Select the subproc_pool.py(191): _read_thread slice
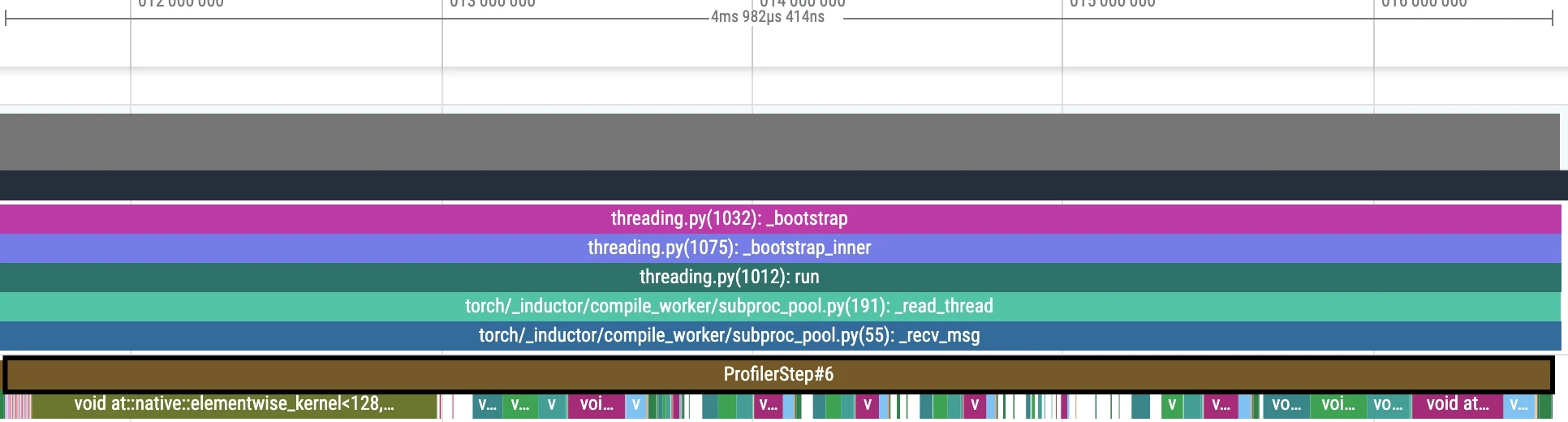 click(780, 306)
